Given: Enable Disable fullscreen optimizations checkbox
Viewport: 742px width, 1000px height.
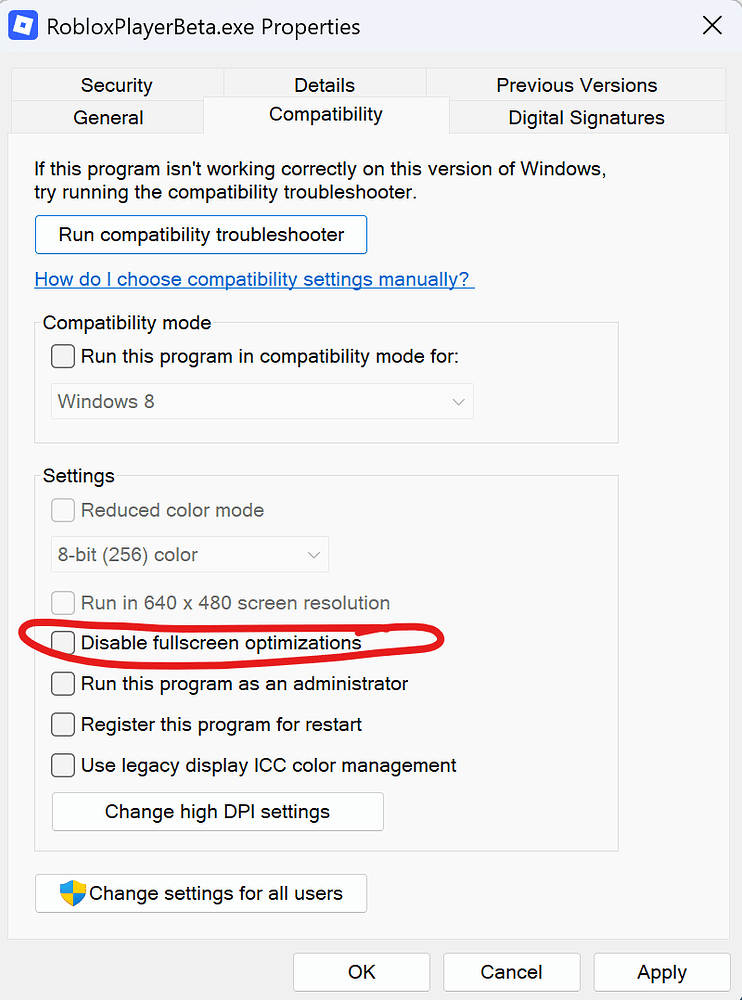Looking at the screenshot, I should tap(63, 642).
